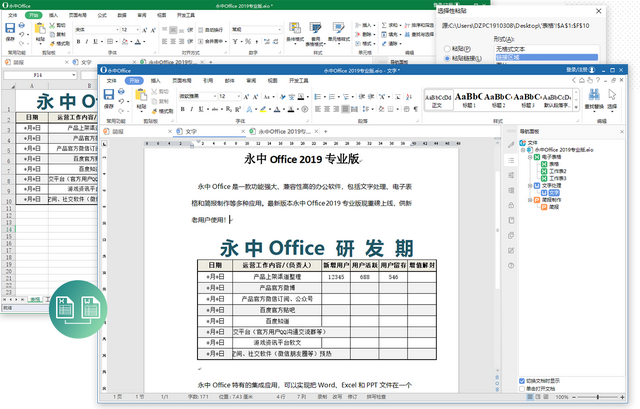640x409 pixels.
Task: Collapse the 电子表格 node in the navigation tree
Action: (530, 157)
